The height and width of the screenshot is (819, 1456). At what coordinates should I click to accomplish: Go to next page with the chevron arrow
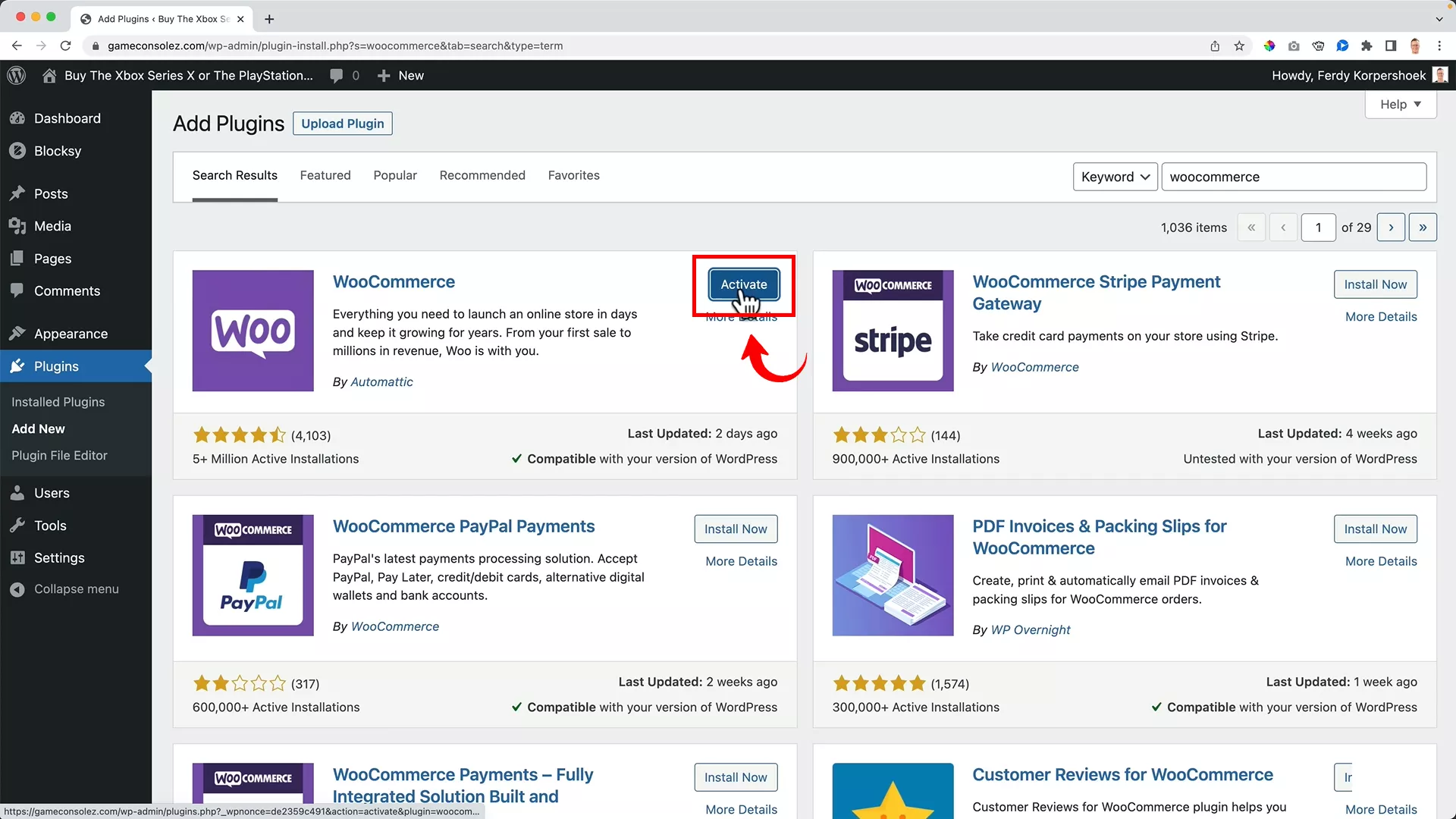[x=1392, y=227]
